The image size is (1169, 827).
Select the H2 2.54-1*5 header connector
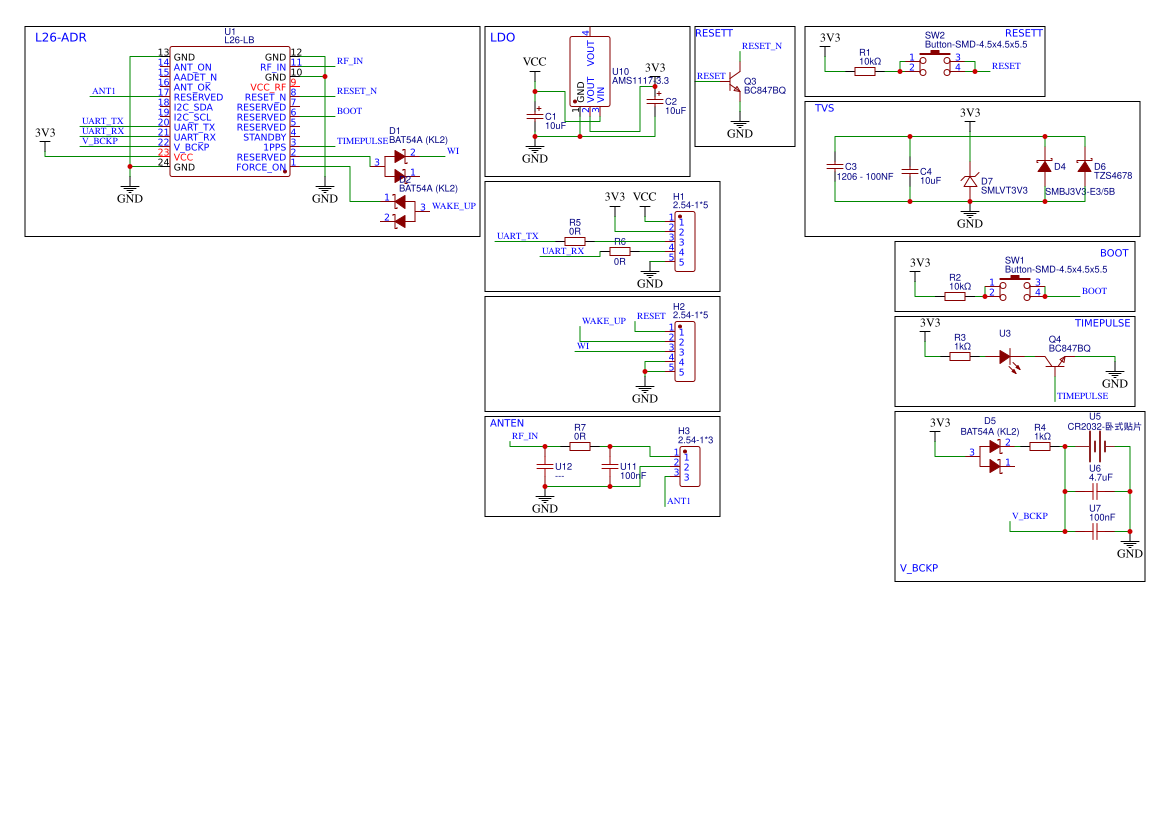[x=684, y=352]
